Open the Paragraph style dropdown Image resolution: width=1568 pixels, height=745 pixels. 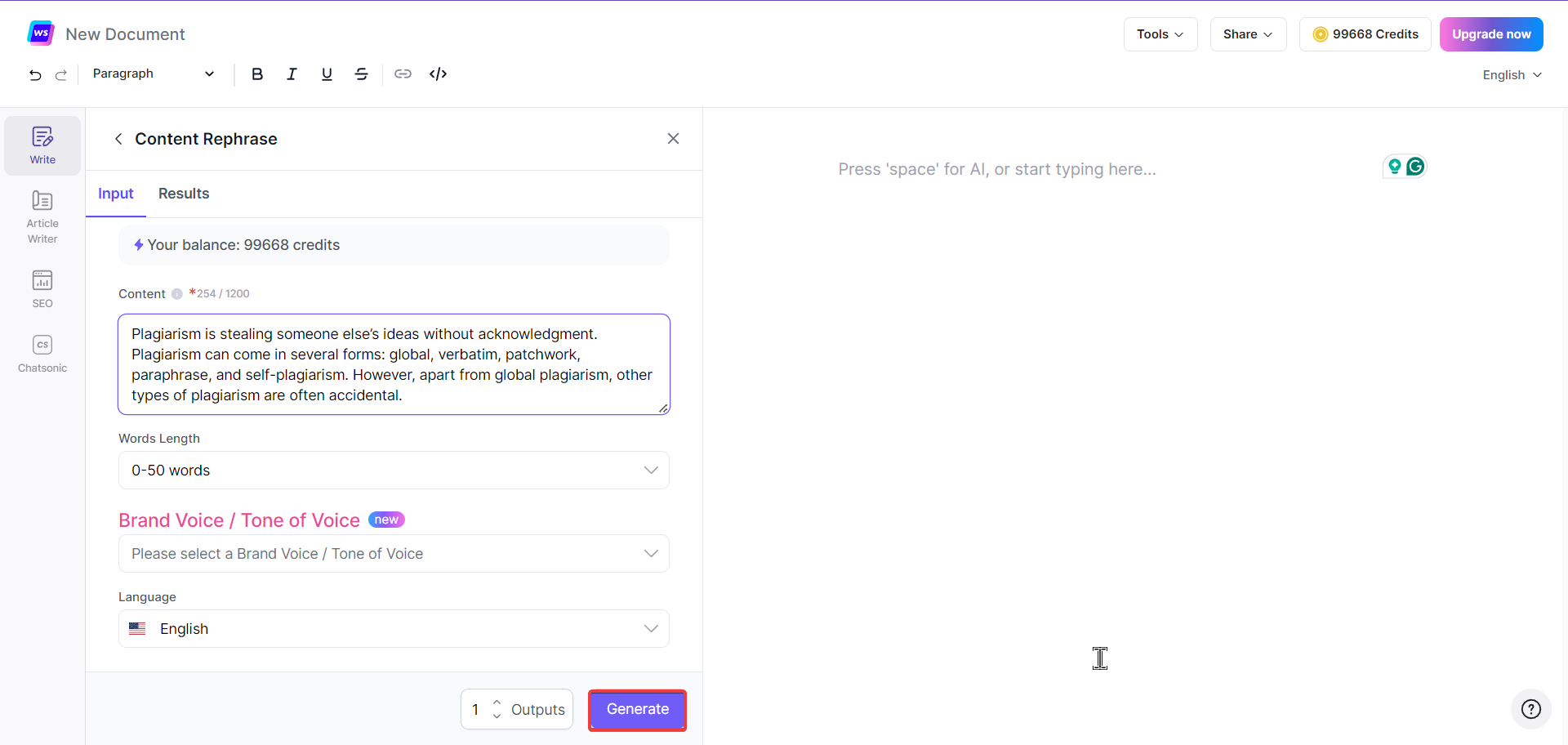(153, 74)
